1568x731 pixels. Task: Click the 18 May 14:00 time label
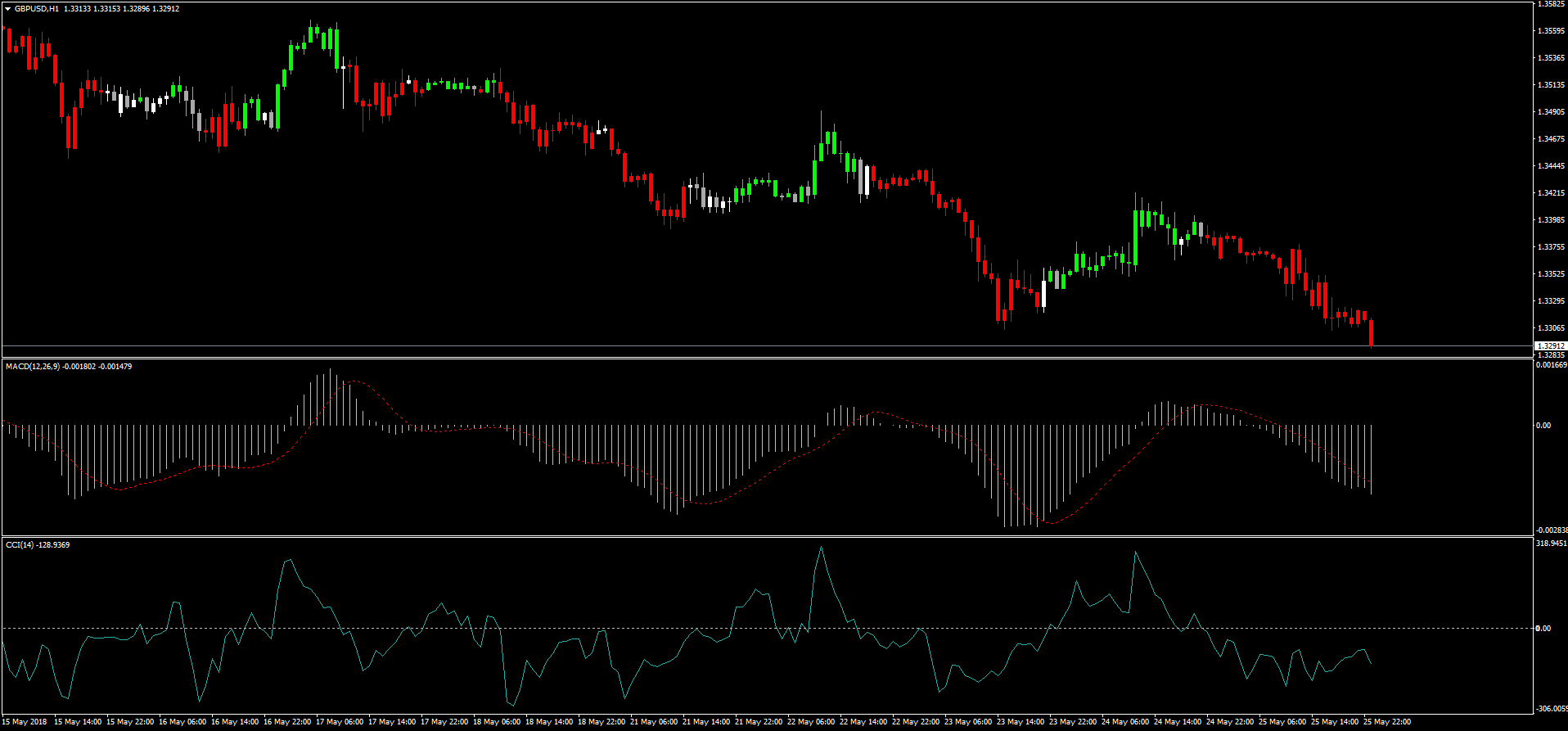[x=549, y=722]
